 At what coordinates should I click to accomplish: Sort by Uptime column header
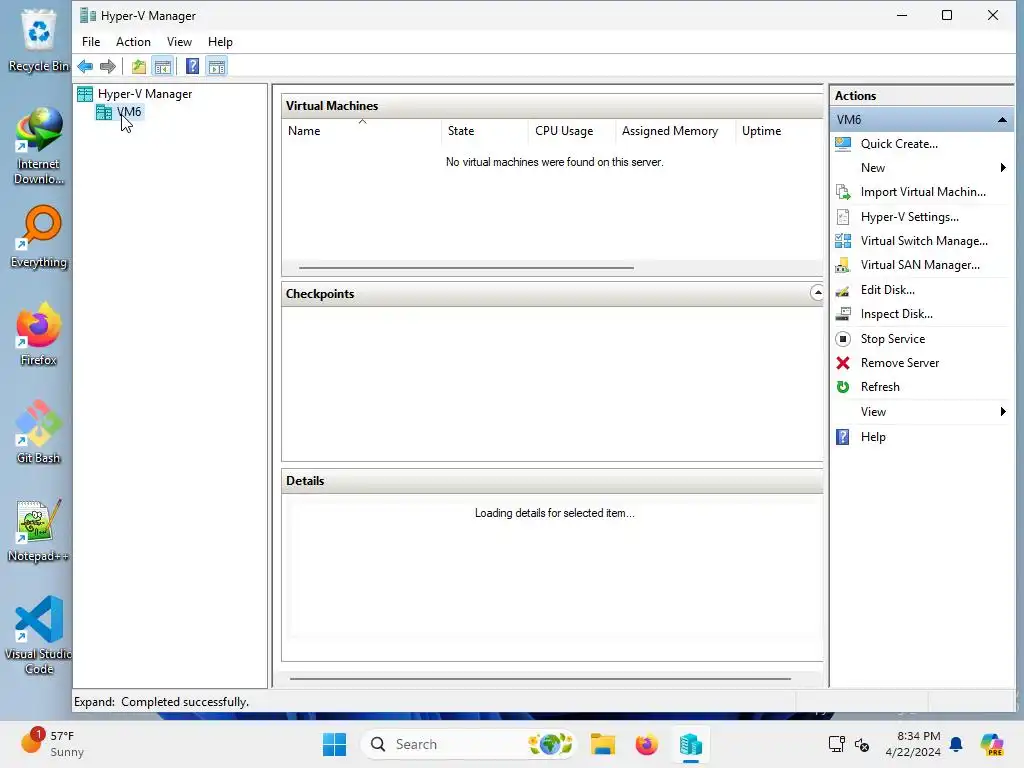pyautogui.click(x=779, y=131)
